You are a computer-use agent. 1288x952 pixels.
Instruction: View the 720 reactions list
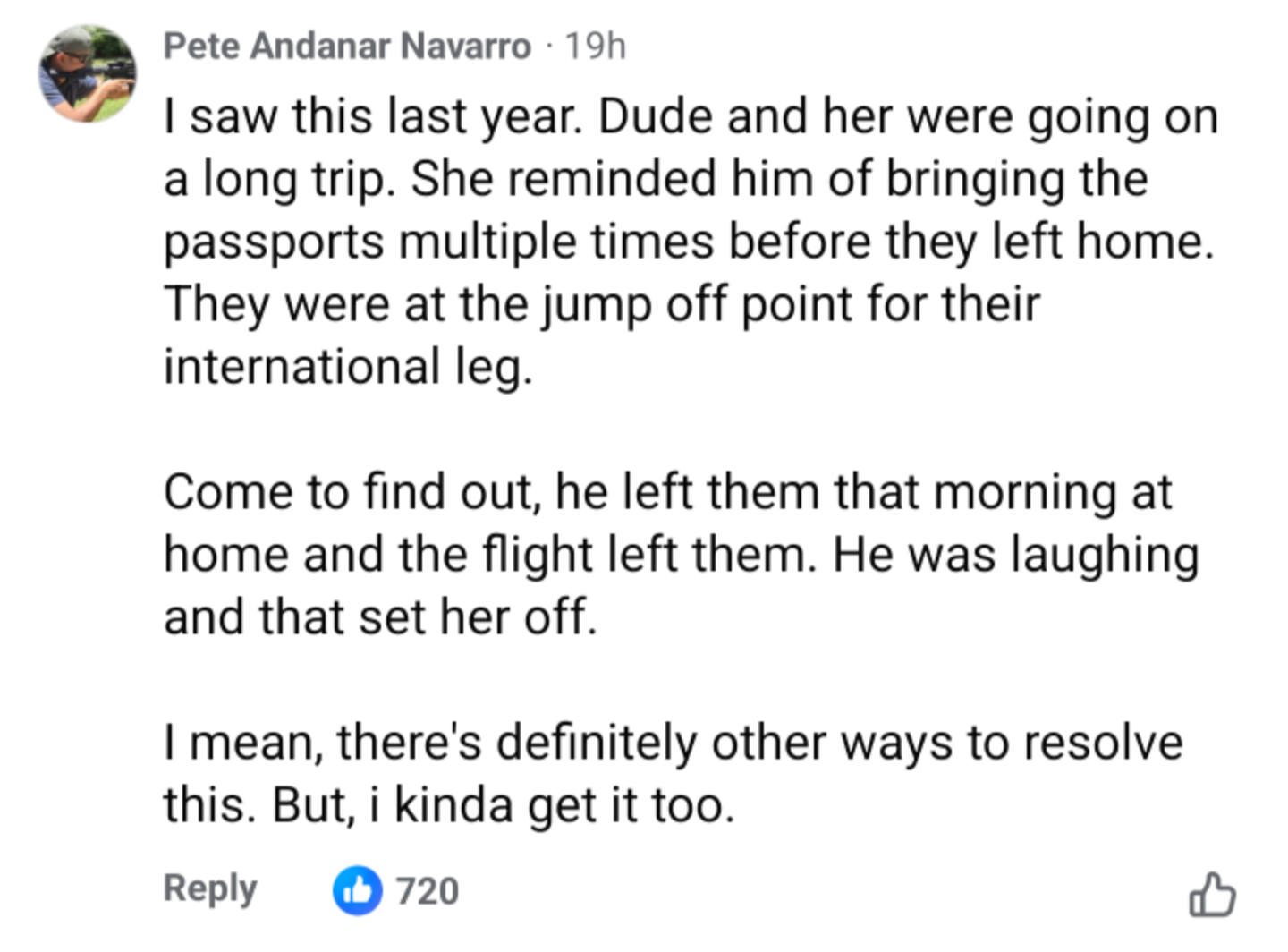[427, 891]
